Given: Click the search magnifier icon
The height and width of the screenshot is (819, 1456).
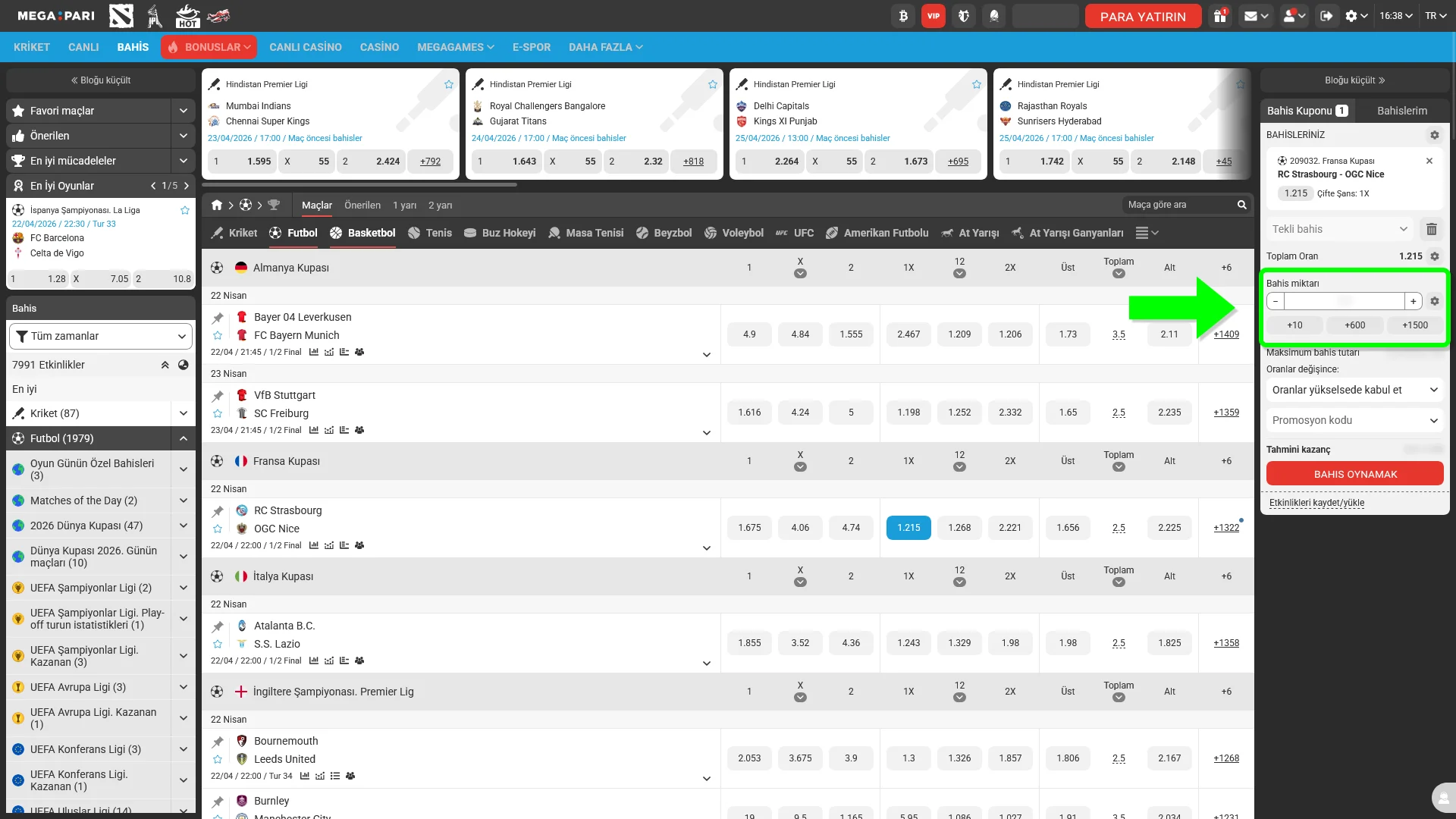Looking at the screenshot, I should coord(1242,205).
